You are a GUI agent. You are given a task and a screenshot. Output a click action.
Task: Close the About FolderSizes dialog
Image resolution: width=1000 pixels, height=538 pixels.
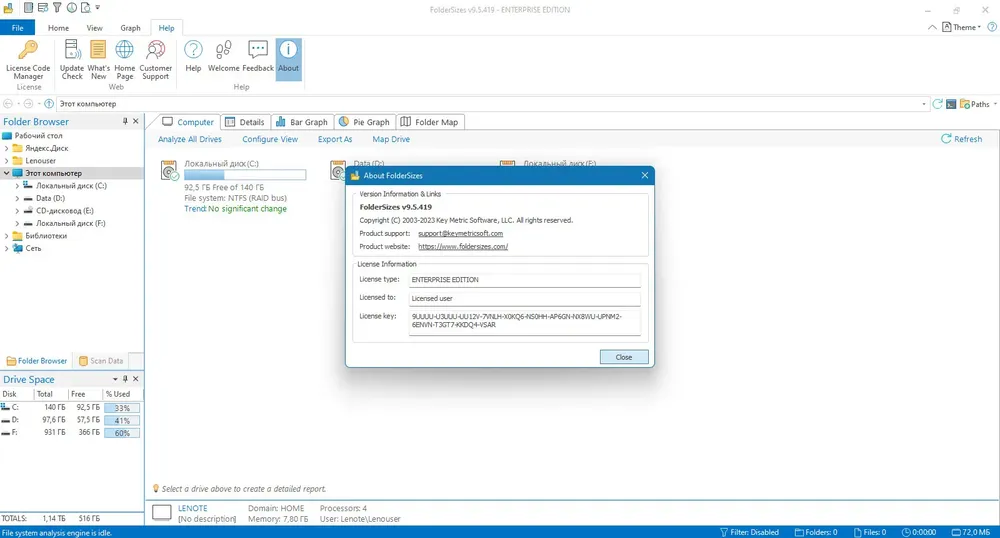coord(624,357)
